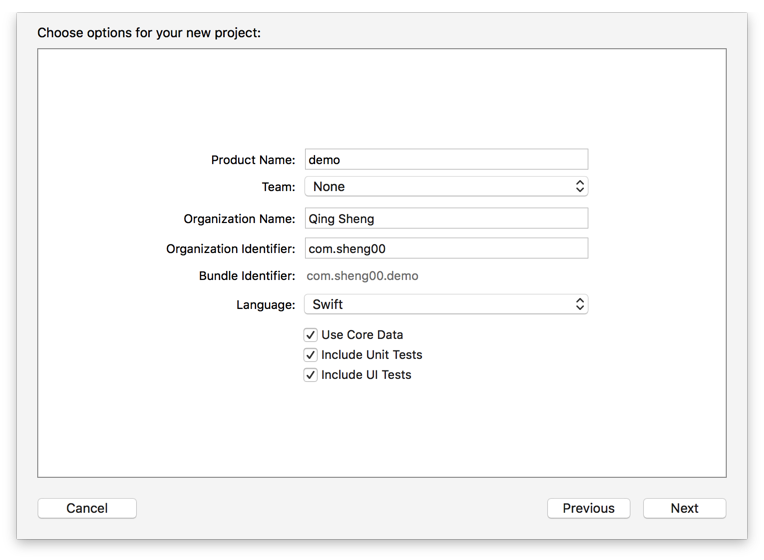
Task: Click the "Product Name:" label
Action: [253, 160]
